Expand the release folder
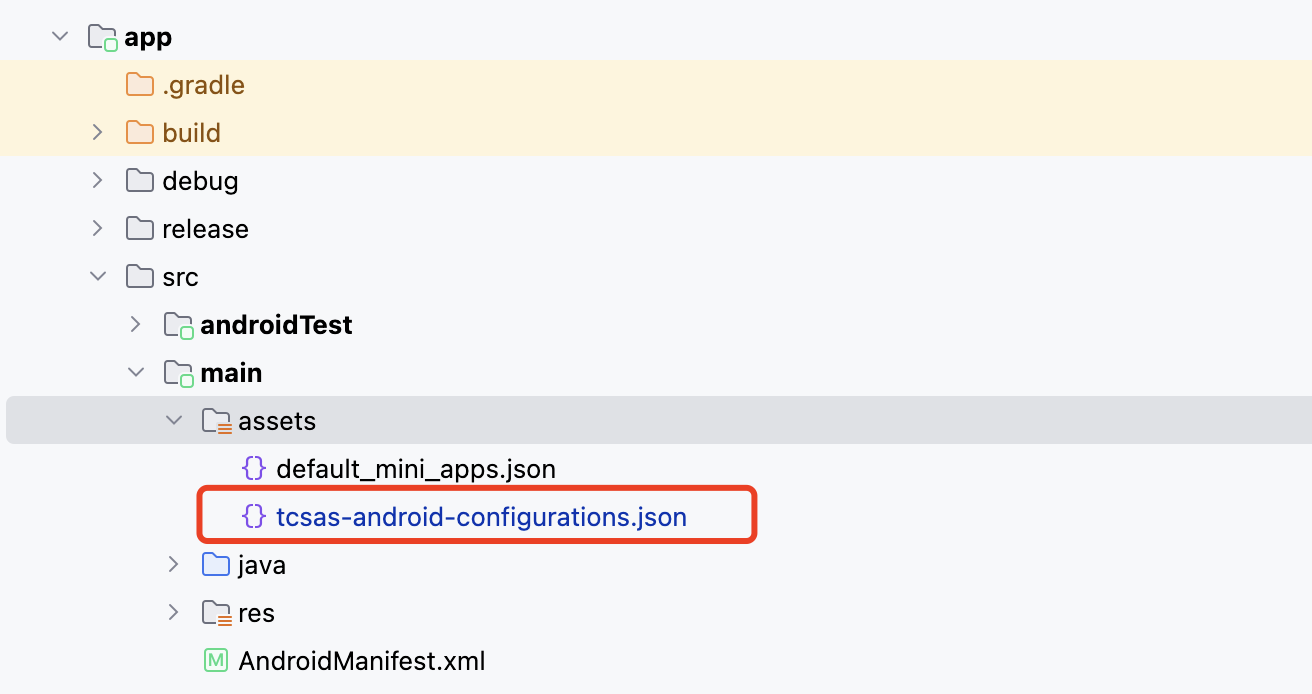This screenshot has width=1312, height=694. coord(97,228)
